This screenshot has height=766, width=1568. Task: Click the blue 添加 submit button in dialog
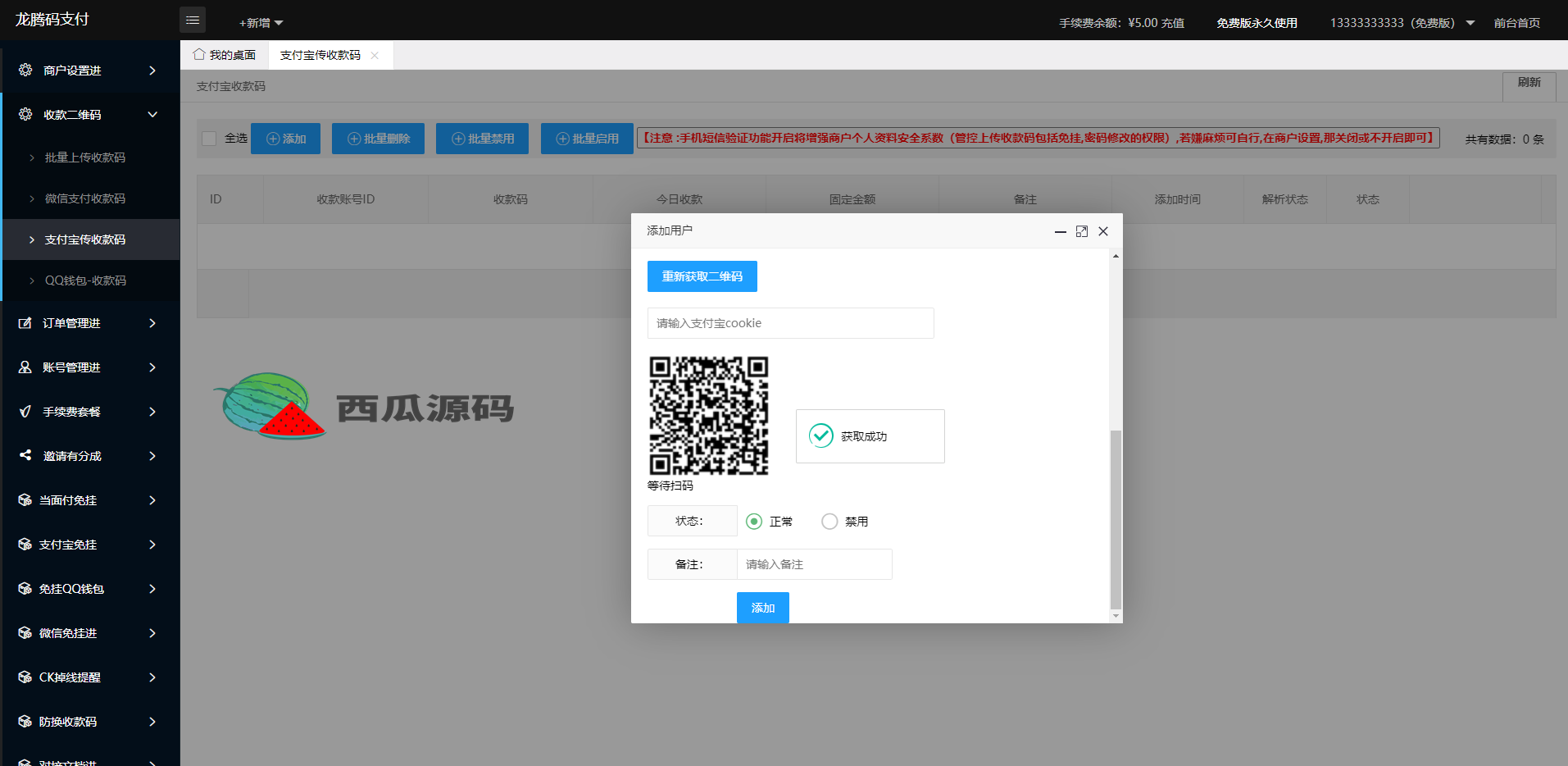pyautogui.click(x=763, y=608)
